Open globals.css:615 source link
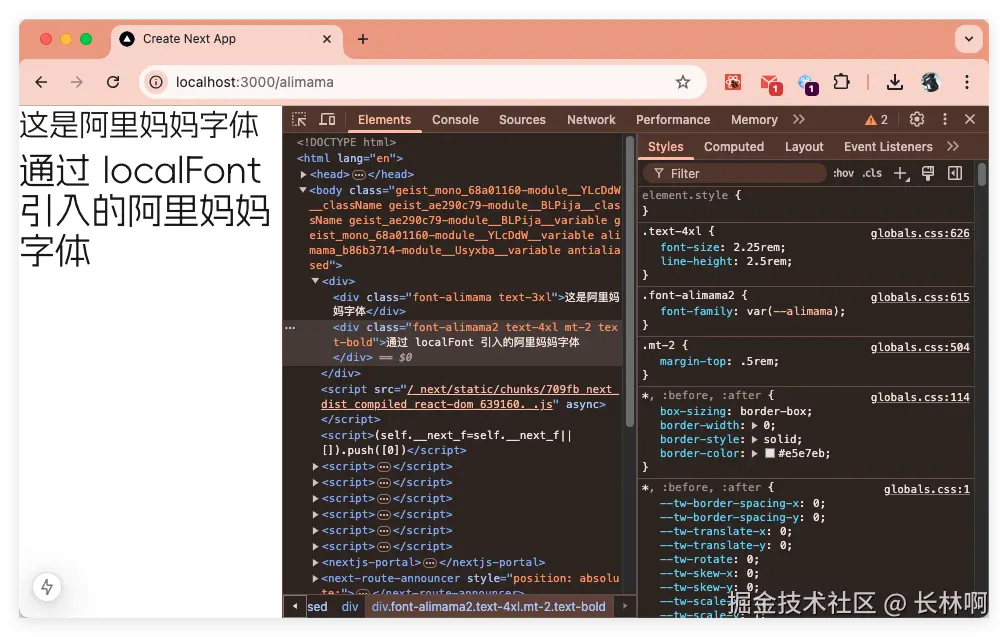 [920, 298]
